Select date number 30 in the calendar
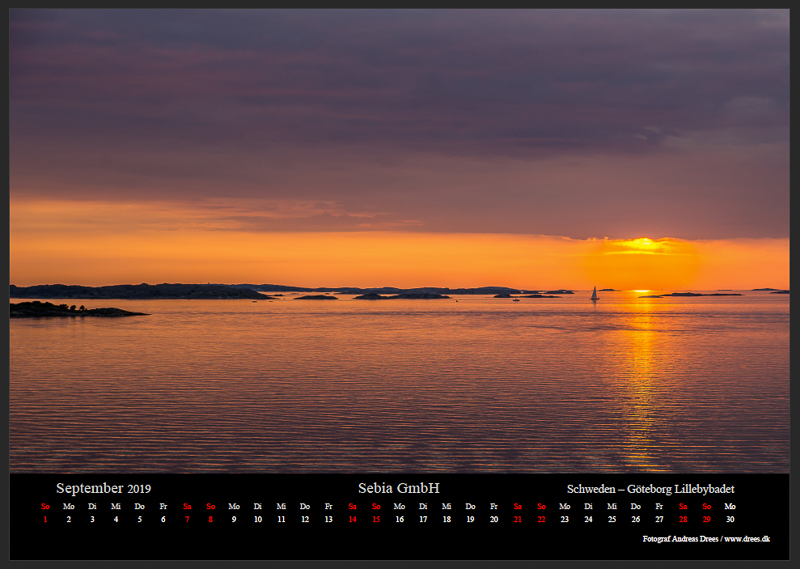The image size is (800, 569). click(730, 519)
